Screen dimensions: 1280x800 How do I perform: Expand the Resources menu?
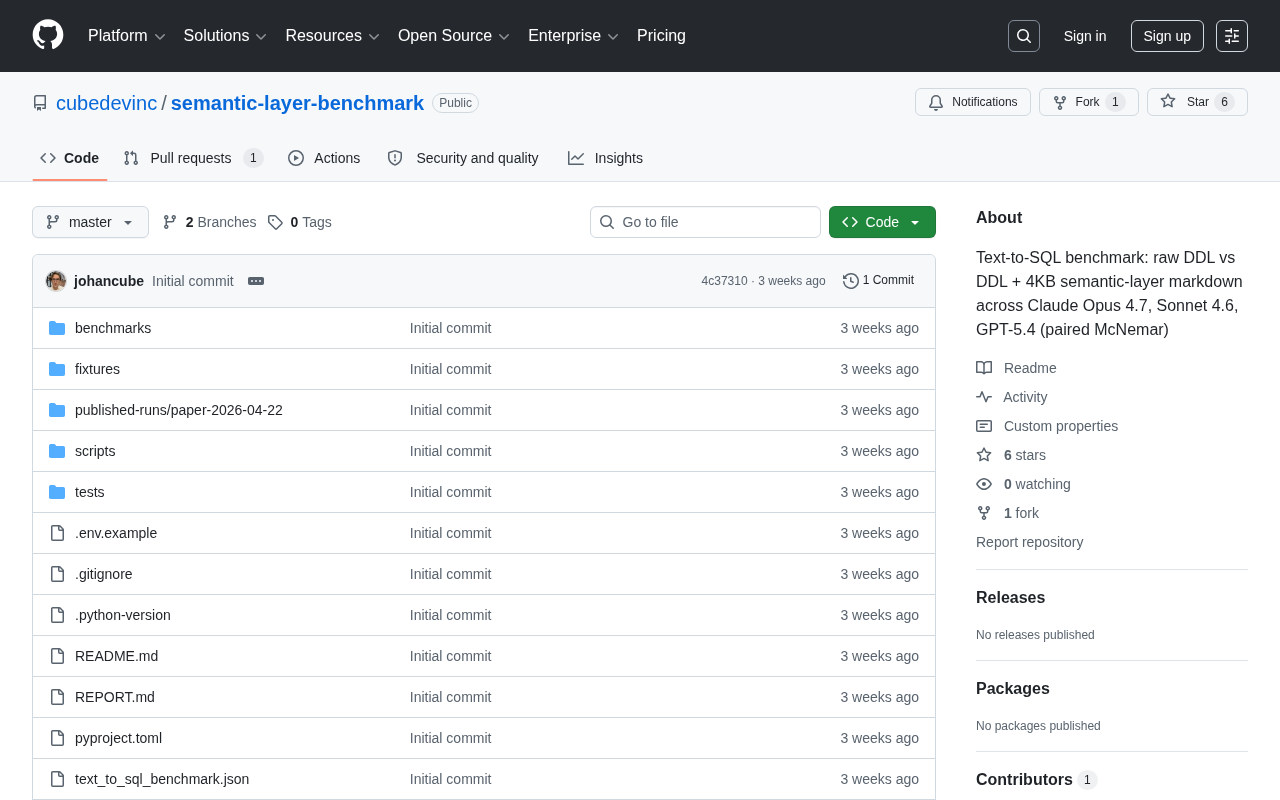333,36
